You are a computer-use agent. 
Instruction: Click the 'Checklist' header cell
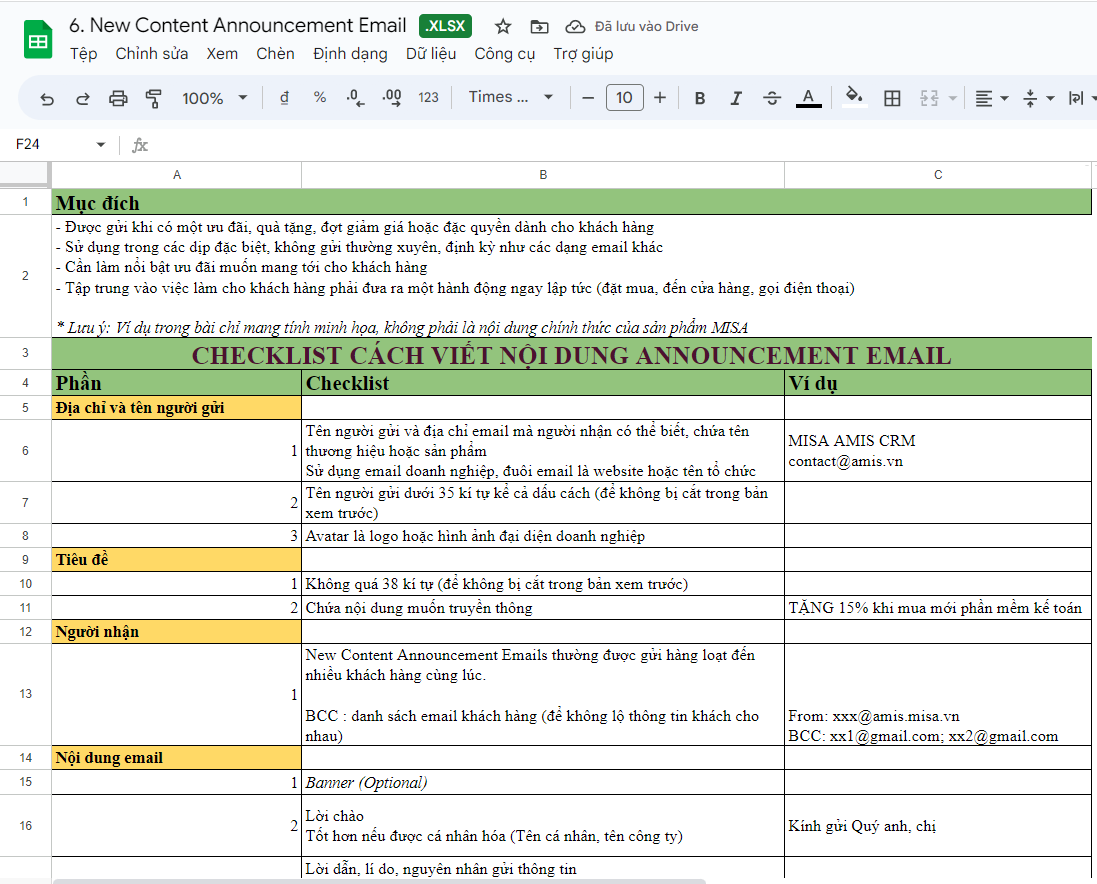pyautogui.click(x=543, y=383)
